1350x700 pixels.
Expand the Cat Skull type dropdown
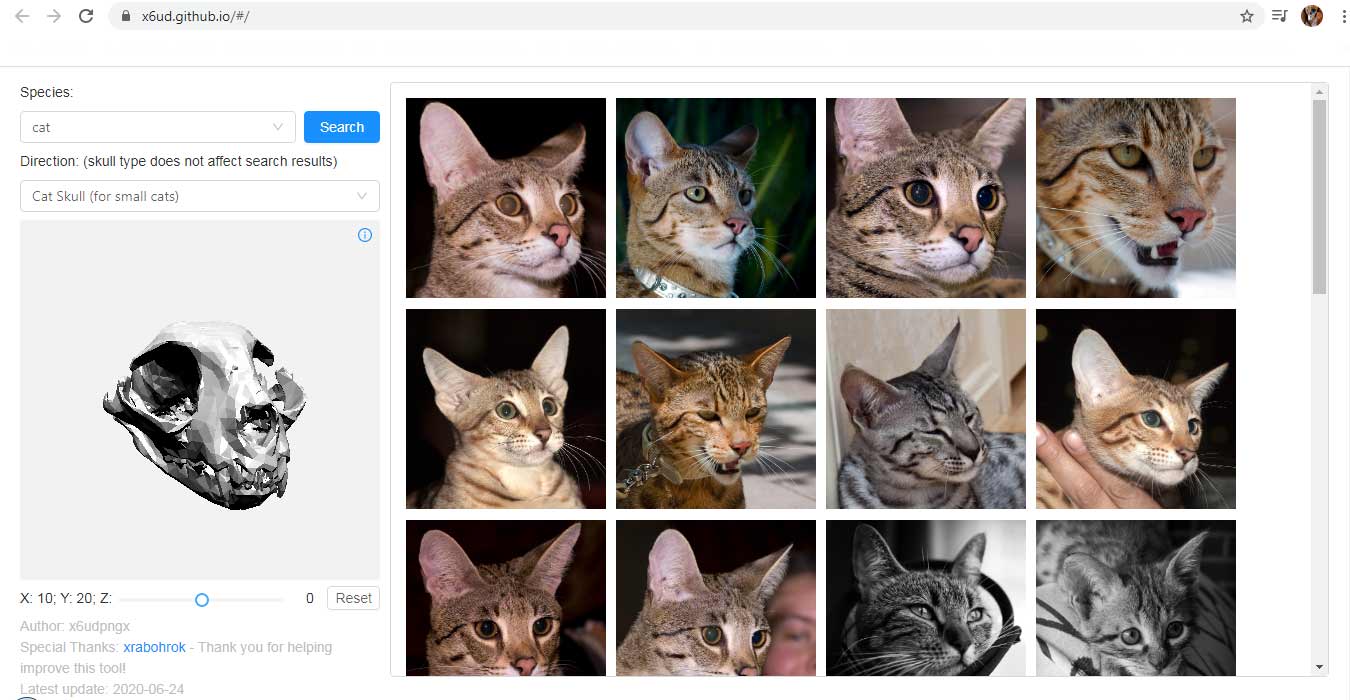pyautogui.click(x=200, y=196)
